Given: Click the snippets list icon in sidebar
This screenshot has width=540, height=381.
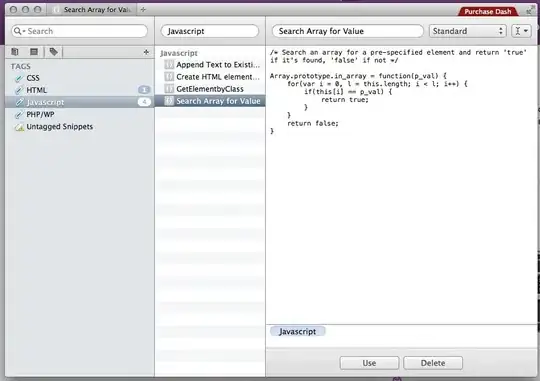Looking at the screenshot, I should point(34,52).
